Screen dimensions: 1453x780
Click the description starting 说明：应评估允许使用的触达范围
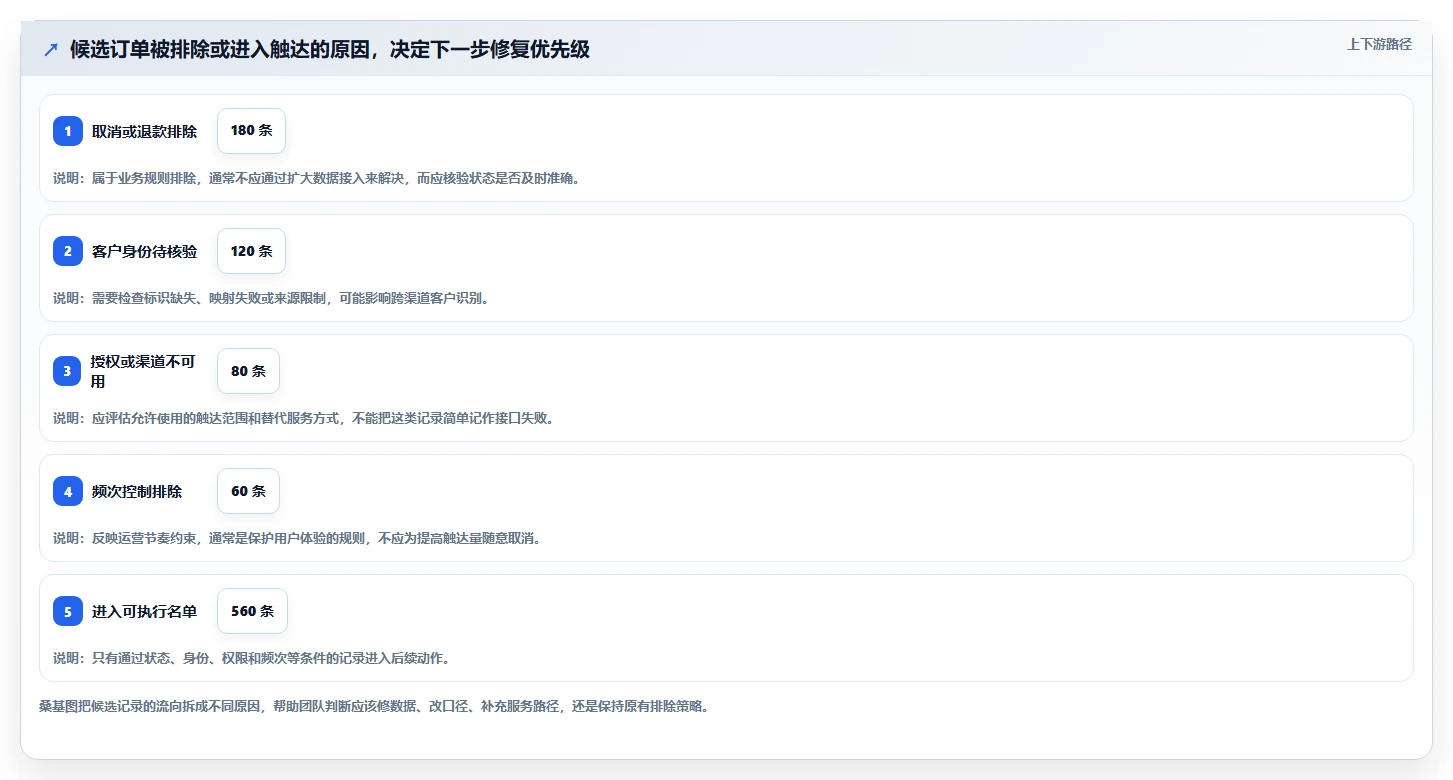click(304, 418)
